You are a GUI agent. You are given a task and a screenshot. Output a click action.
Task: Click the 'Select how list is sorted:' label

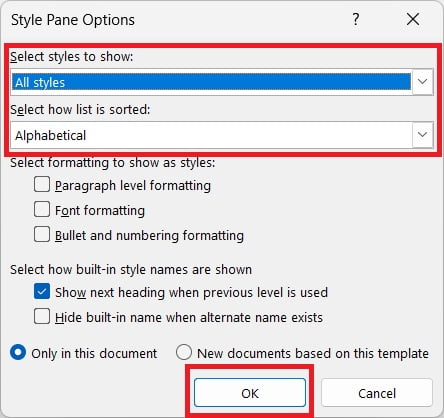click(80, 109)
